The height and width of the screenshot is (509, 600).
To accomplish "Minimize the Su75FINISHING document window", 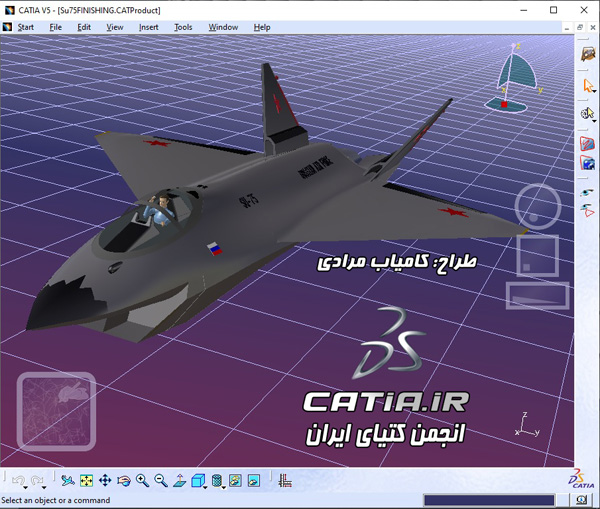I will tap(567, 28).
